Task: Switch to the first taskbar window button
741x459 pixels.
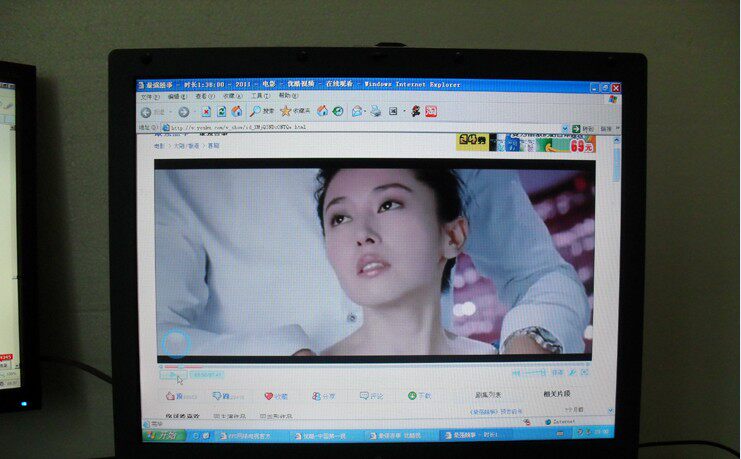Action: 251,436
